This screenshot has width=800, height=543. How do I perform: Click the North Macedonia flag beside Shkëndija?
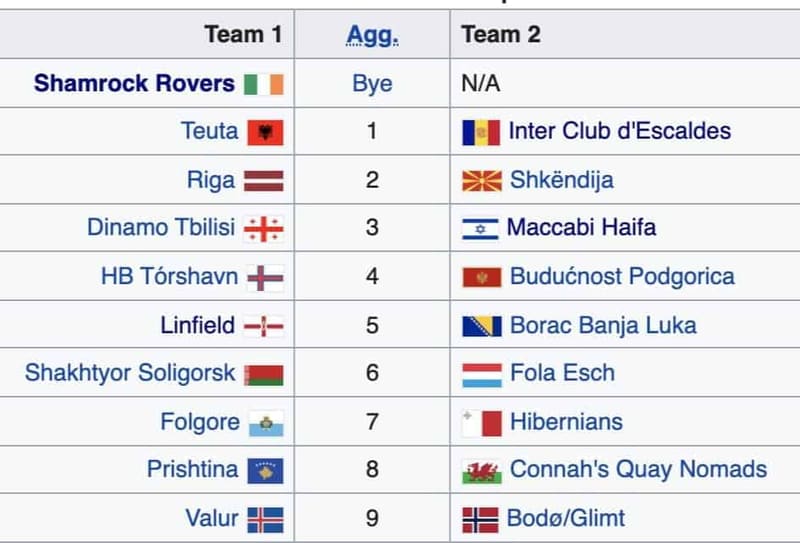click(x=482, y=181)
